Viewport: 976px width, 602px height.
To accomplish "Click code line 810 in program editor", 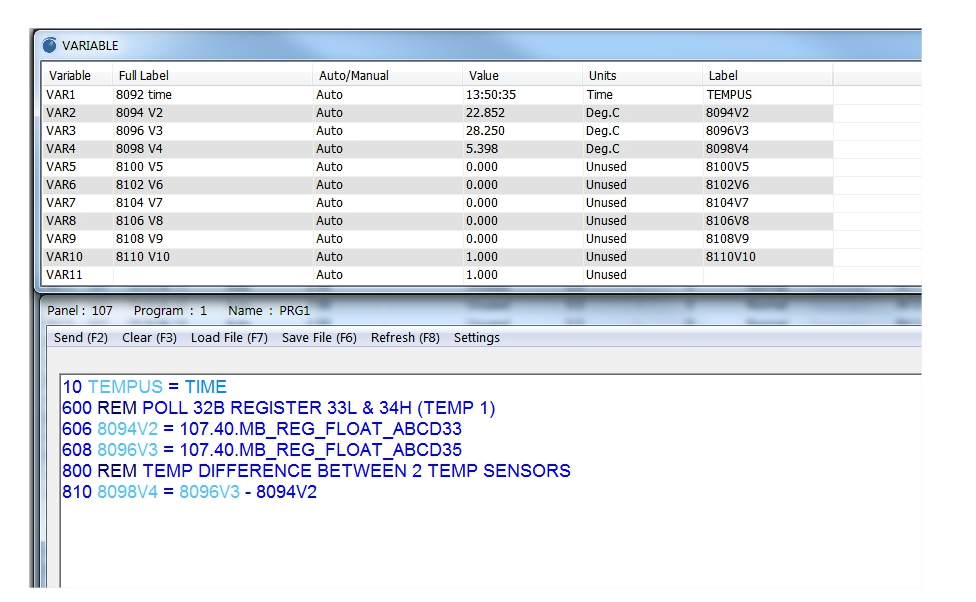I will click(190, 492).
